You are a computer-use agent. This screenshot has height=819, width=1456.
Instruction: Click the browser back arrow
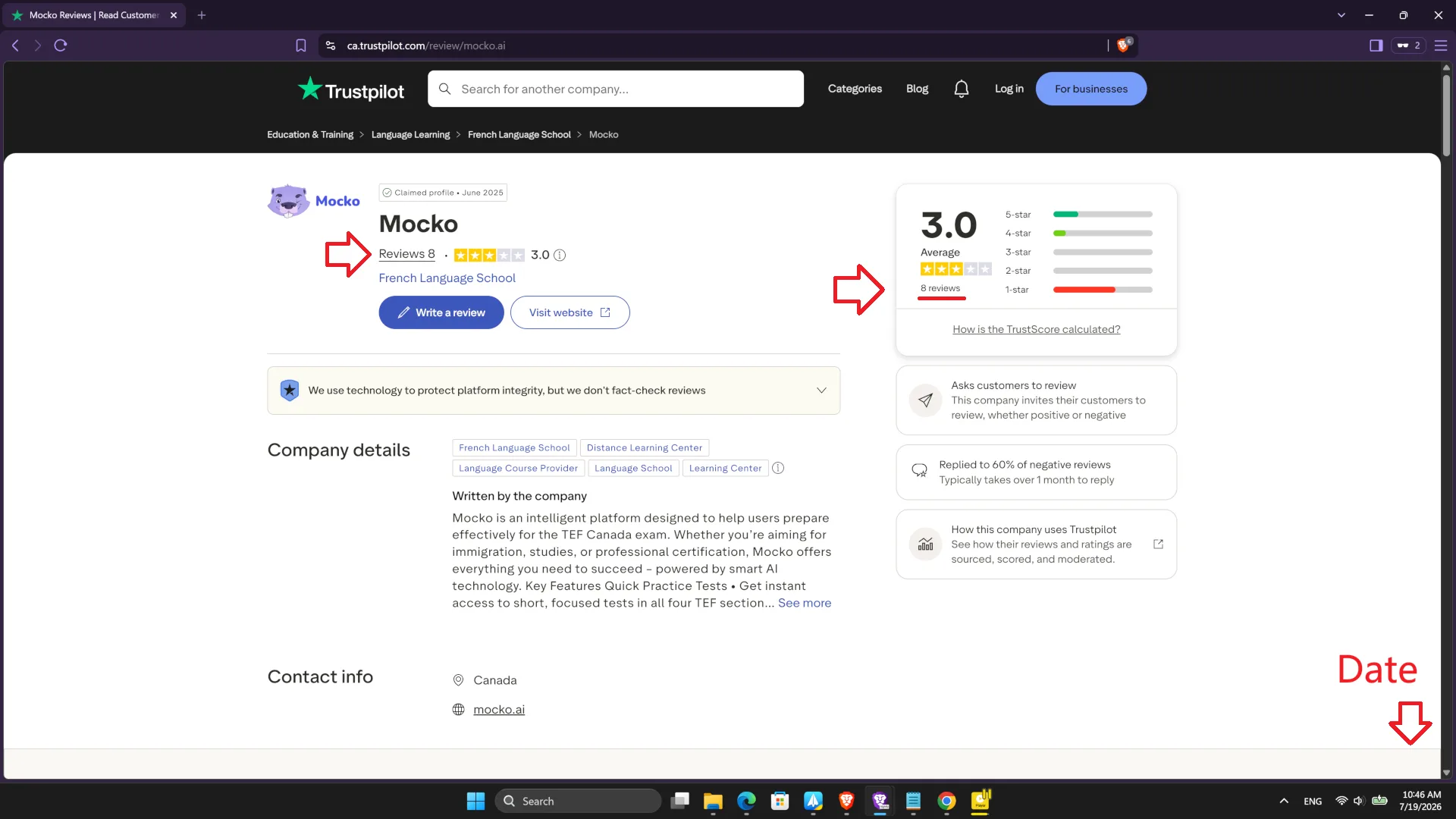tap(15, 45)
